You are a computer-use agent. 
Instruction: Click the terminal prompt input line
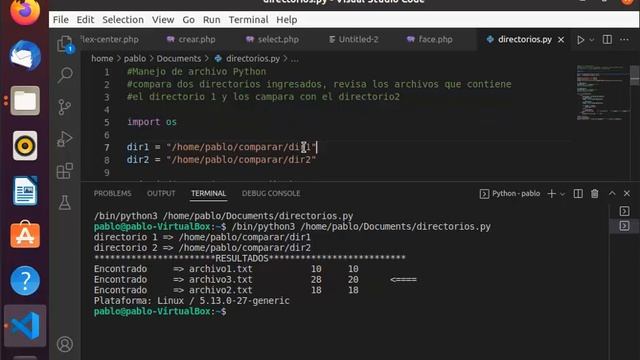click(160, 311)
